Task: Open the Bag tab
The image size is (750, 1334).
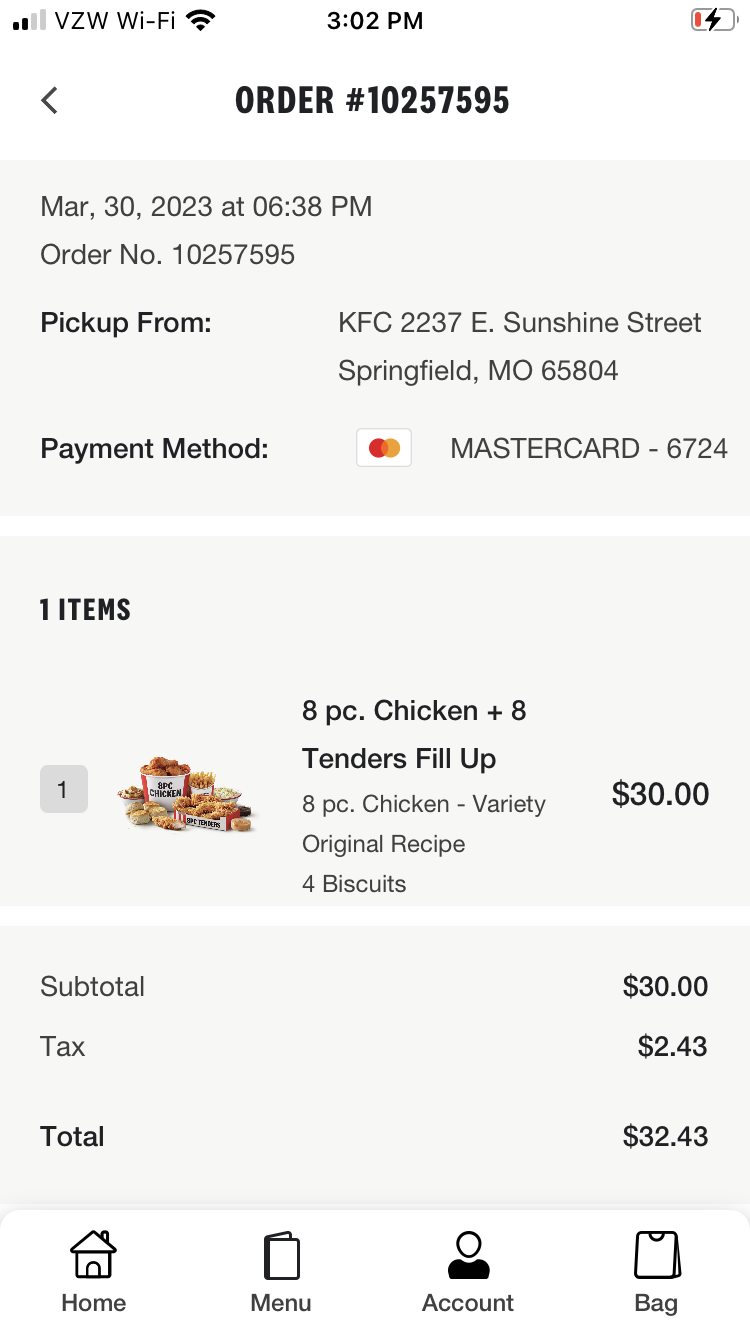Action: click(656, 1272)
